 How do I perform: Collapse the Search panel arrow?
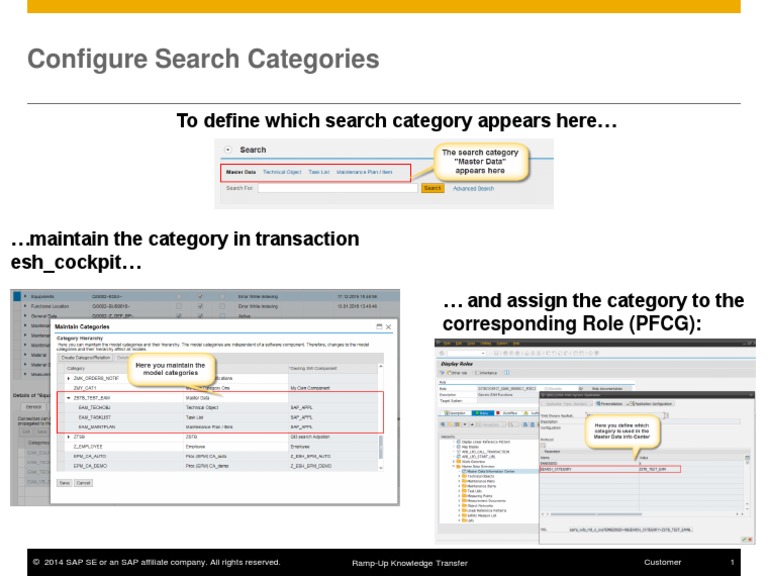click(228, 150)
